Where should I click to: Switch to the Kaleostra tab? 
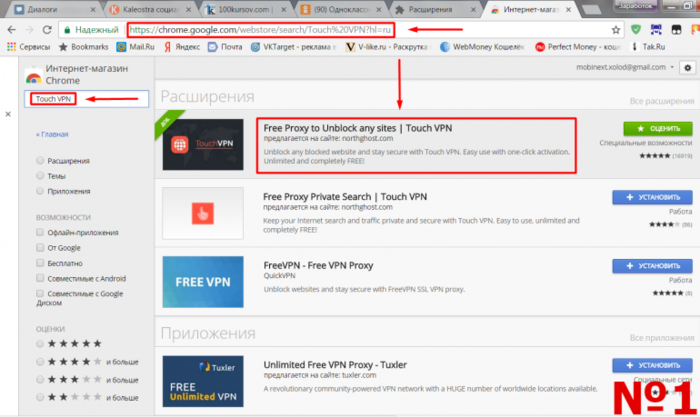pos(150,9)
